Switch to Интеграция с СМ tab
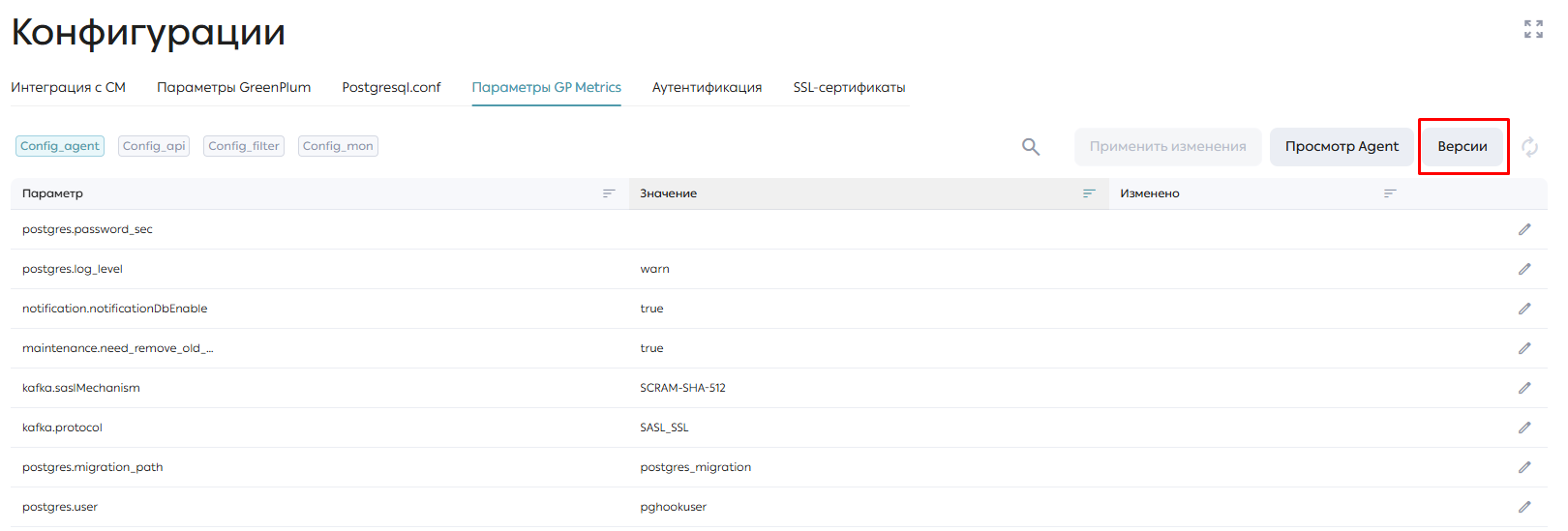The width and height of the screenshot is (1568, 531). [68, 87]
